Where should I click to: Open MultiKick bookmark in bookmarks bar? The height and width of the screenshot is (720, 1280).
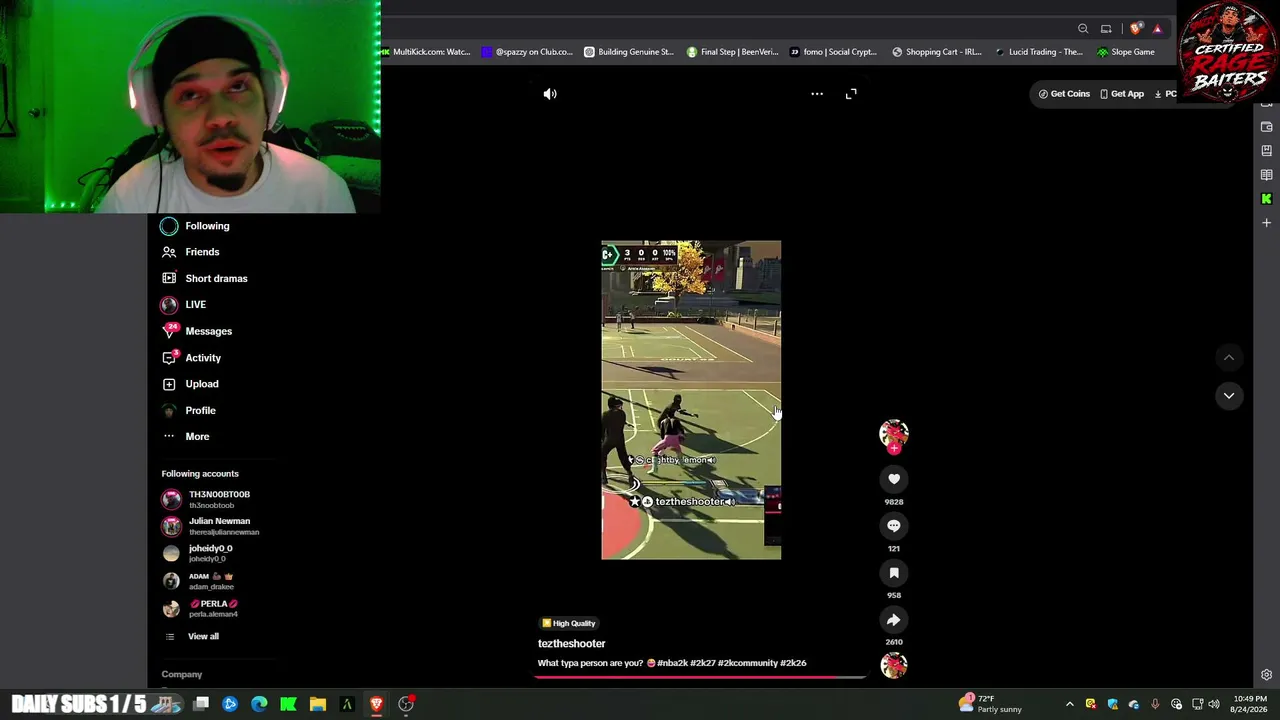(x=426, y=52)
